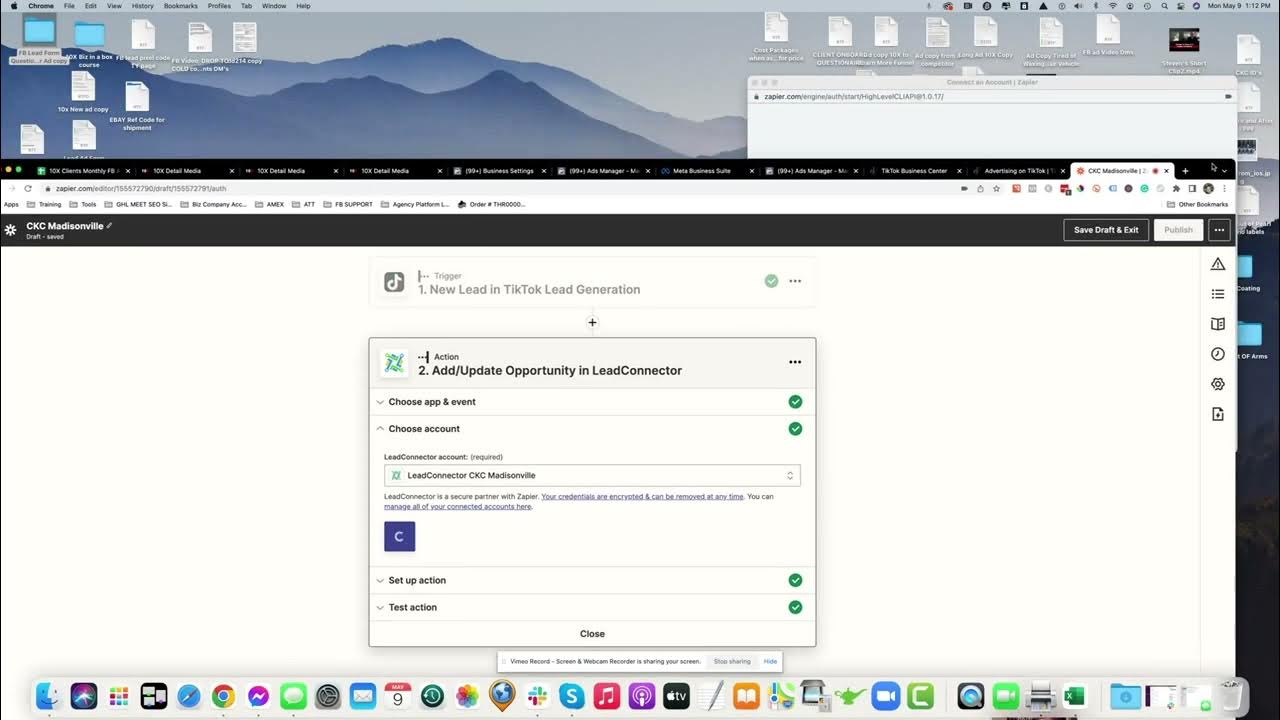Edit the Zap name with pencil icon
Image resolution: width=1280 pixels, height=720 pixels.
pos(109,226)
